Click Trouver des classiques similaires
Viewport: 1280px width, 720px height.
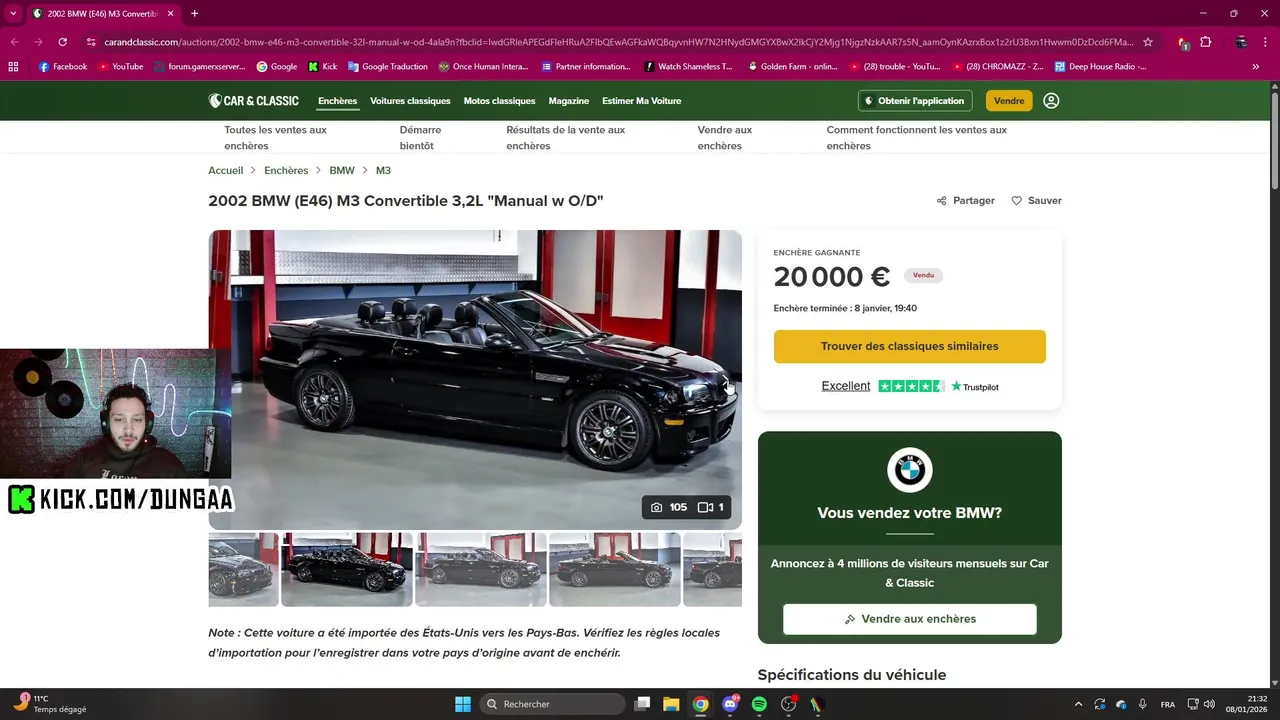[910, 346]
